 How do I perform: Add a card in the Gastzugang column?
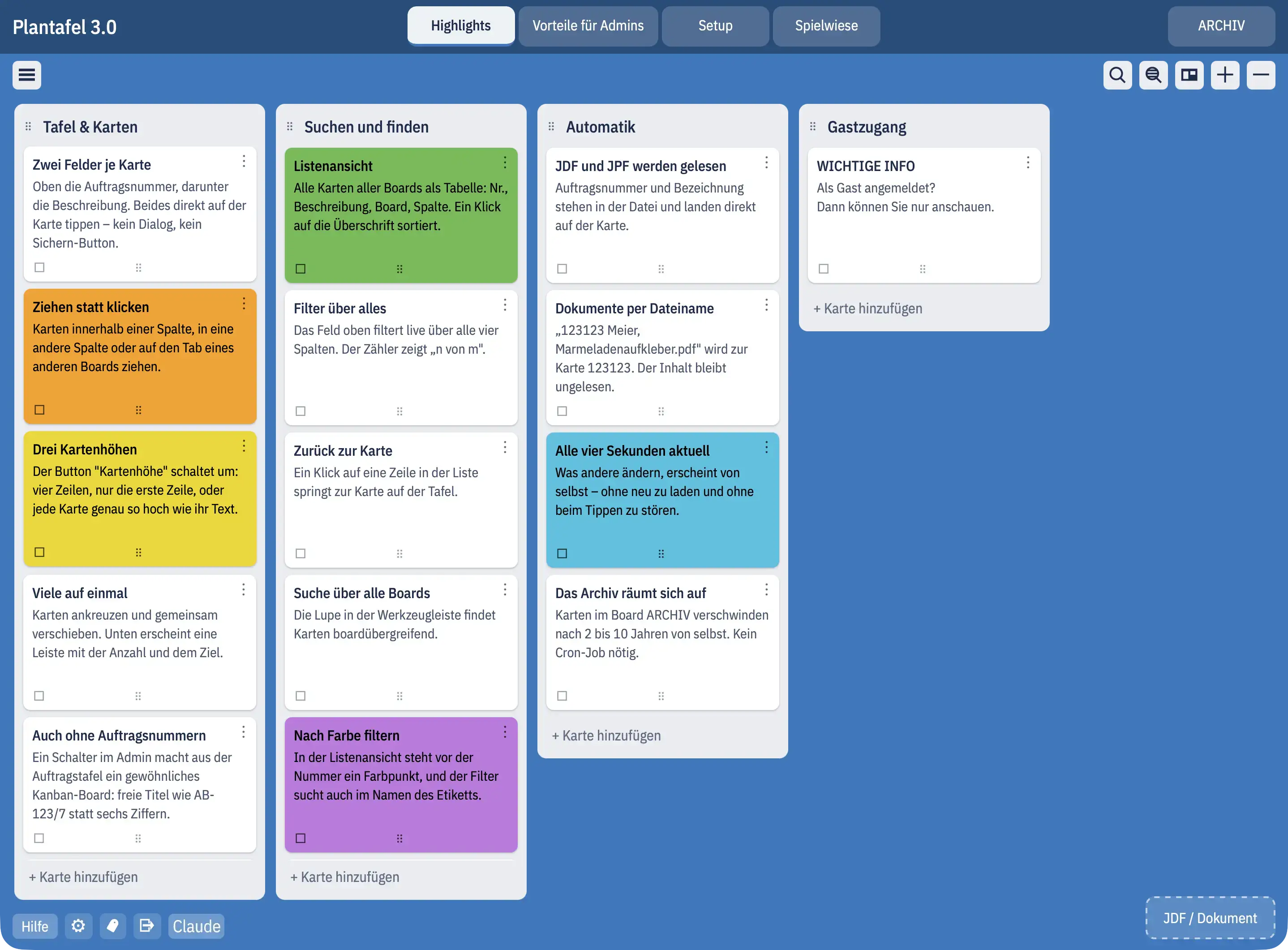click(867, 308)
